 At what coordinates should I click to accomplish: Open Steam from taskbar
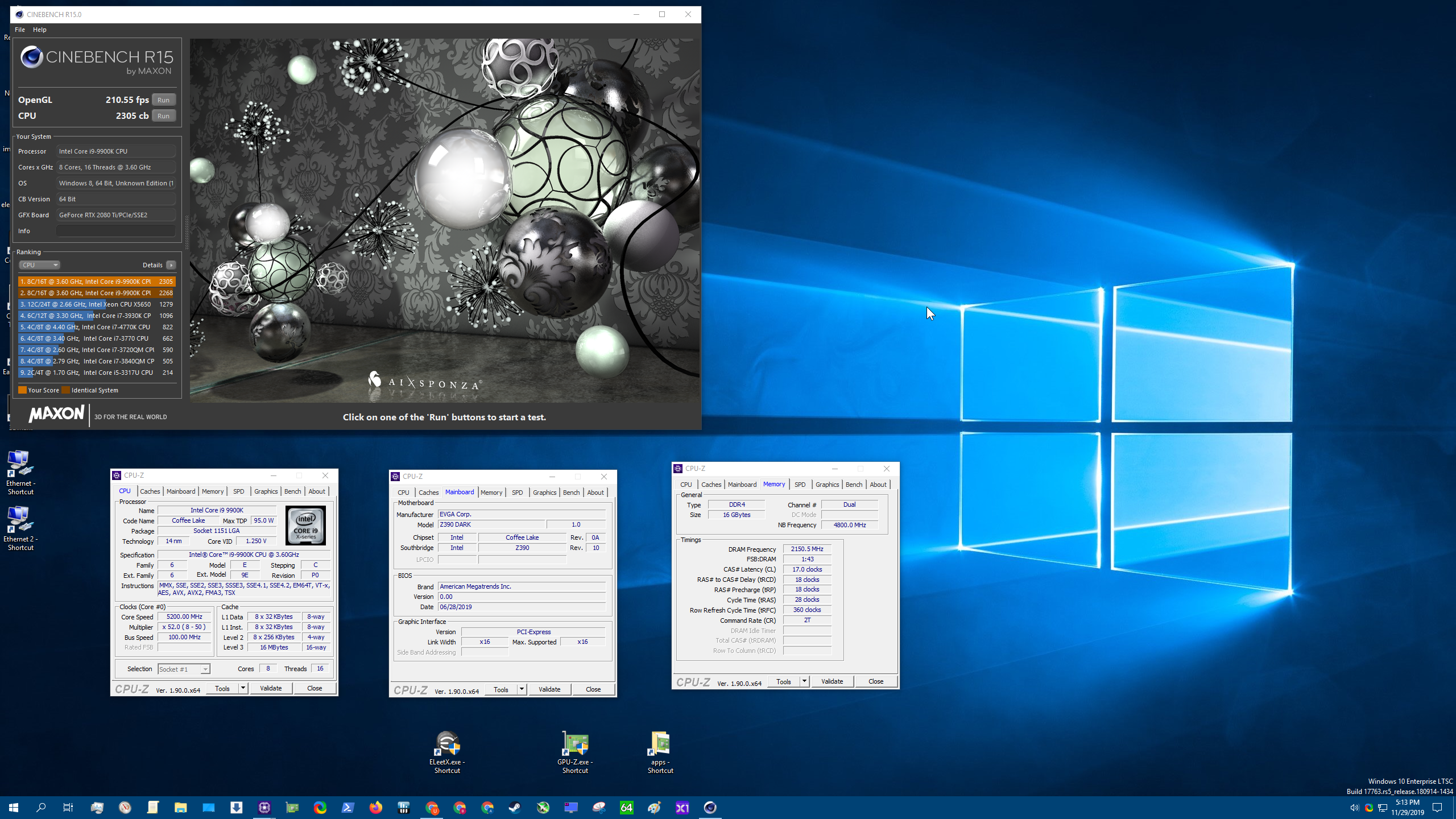point(515,808)
